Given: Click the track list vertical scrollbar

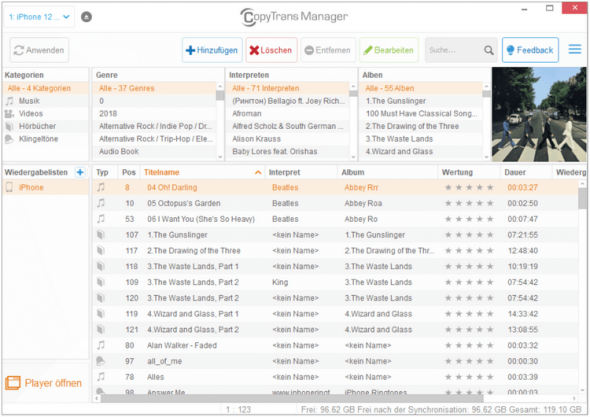Looking at the screenshot, I should pyautogui.click(x=582, y=198).
